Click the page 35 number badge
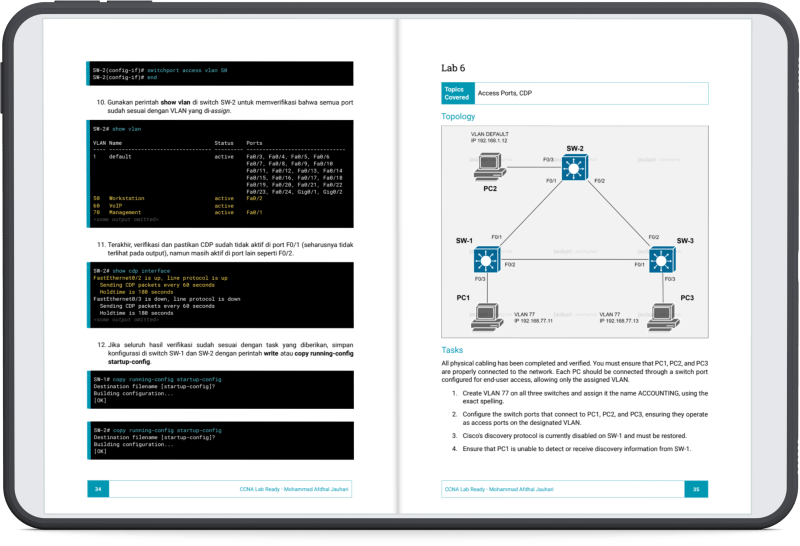 [696, 489]
